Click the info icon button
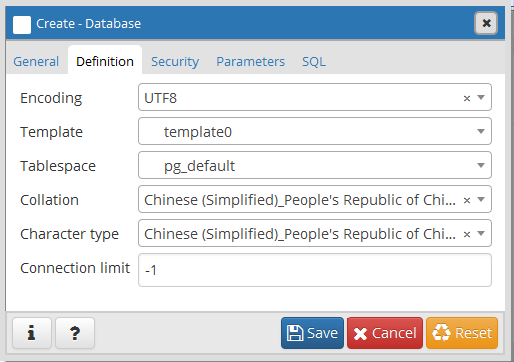Image resolution: width=514 pixels, height=362 pixels. pyautogui.click(x=32, y=333)
